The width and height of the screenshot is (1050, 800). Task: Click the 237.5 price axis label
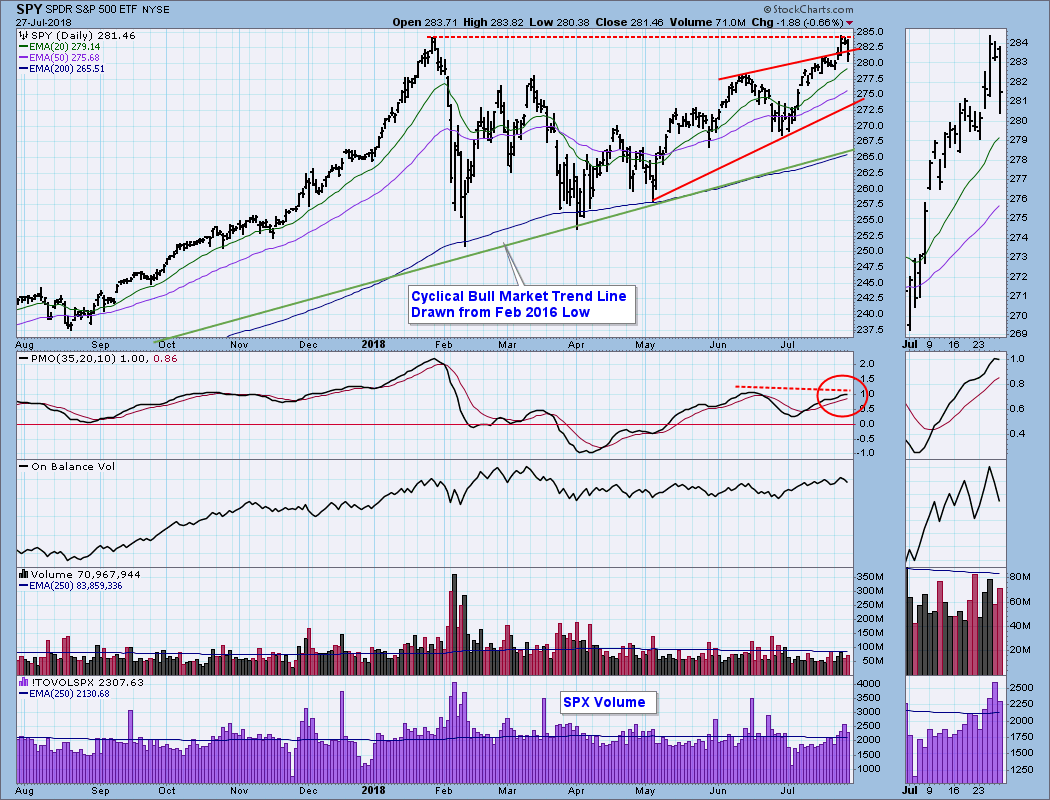click(870, 329)
